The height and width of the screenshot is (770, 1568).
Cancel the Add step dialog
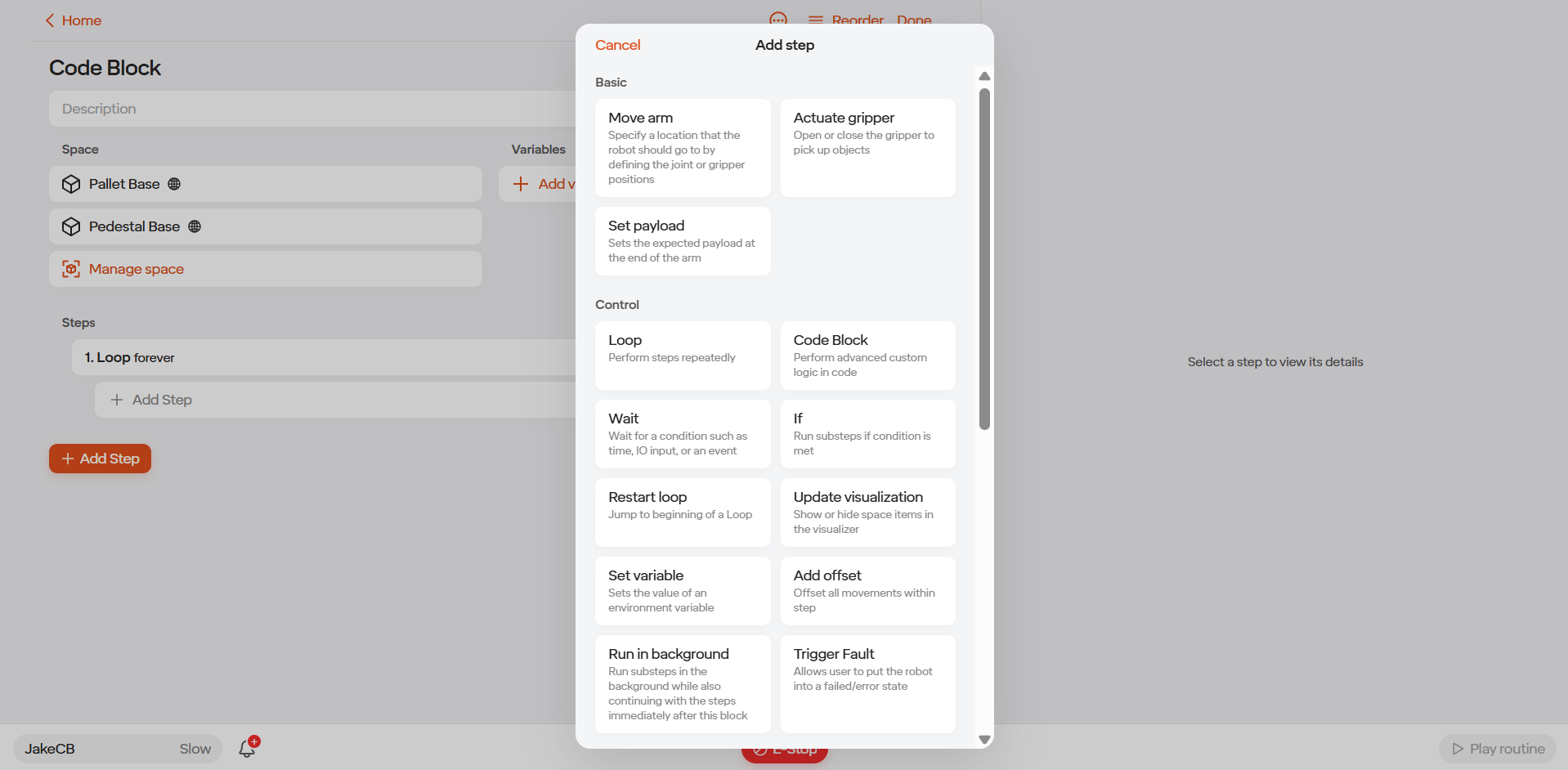click(x=617, y=45)
